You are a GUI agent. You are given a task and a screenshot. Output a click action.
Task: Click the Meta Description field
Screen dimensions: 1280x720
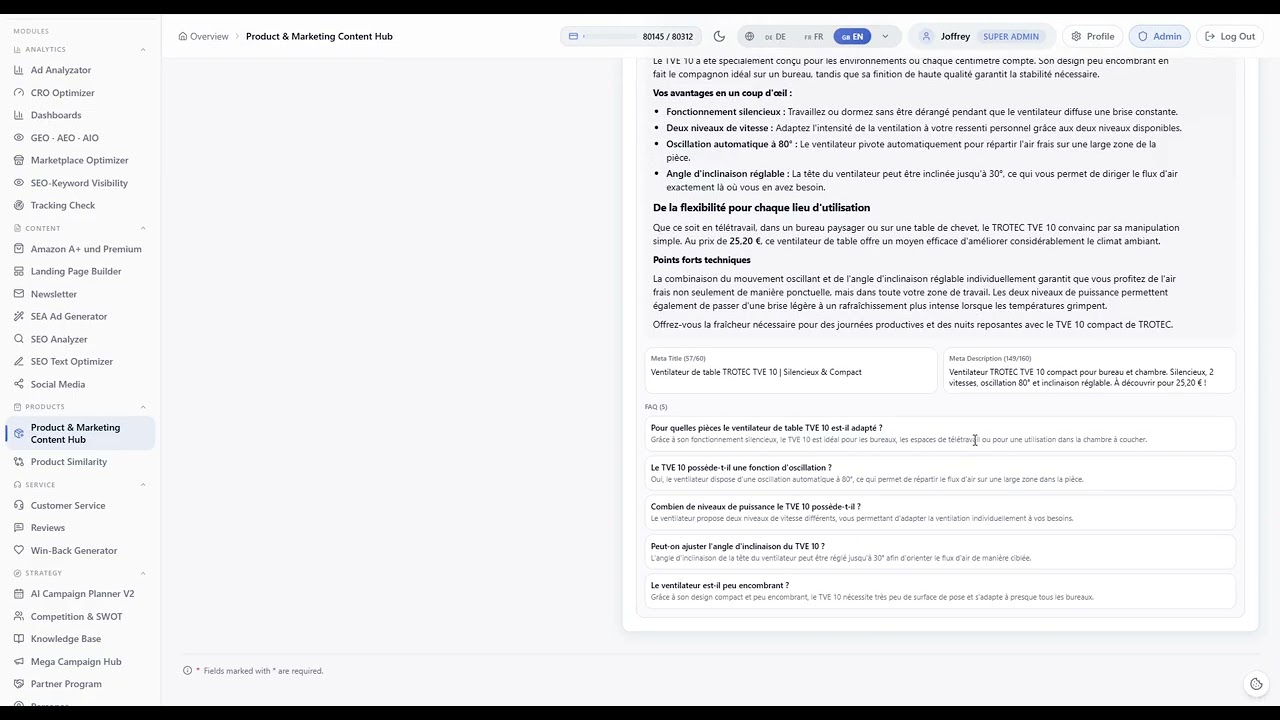1089,371
